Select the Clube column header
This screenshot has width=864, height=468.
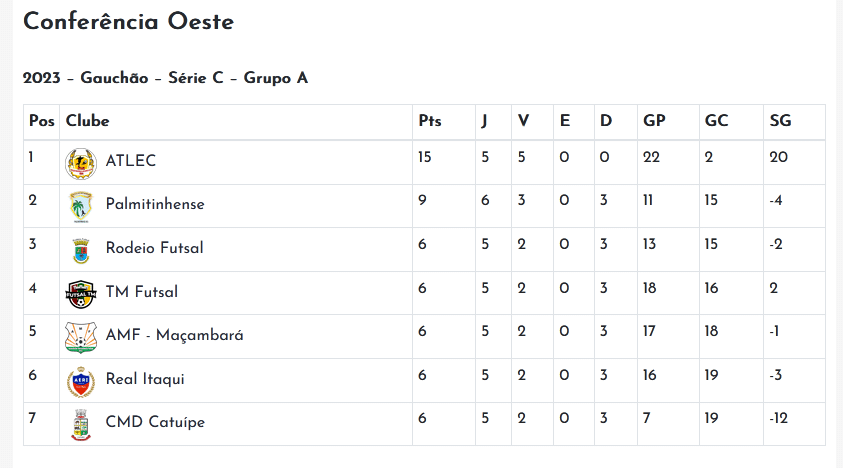click(x=87, y=121)
